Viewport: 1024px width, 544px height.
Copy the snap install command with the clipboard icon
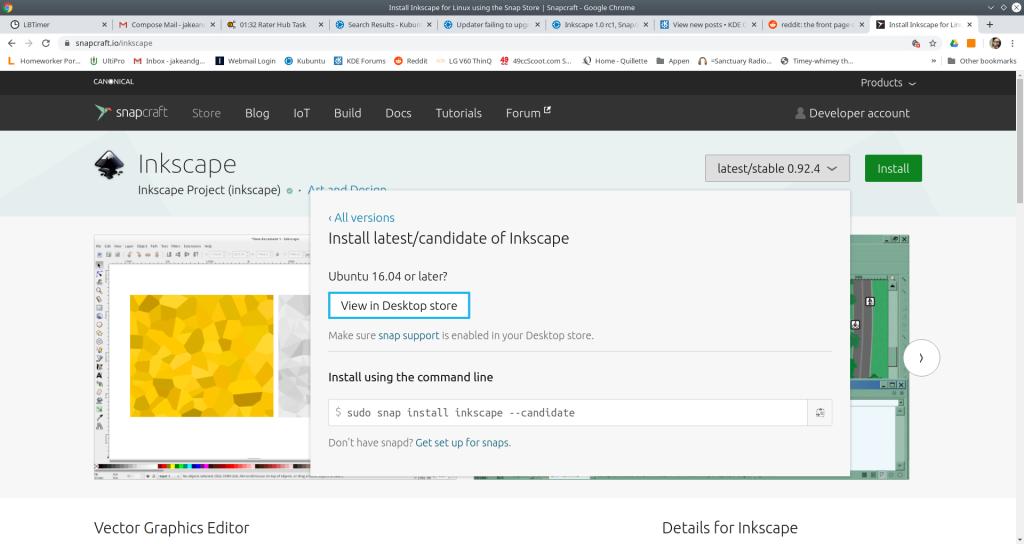point(819,413)
